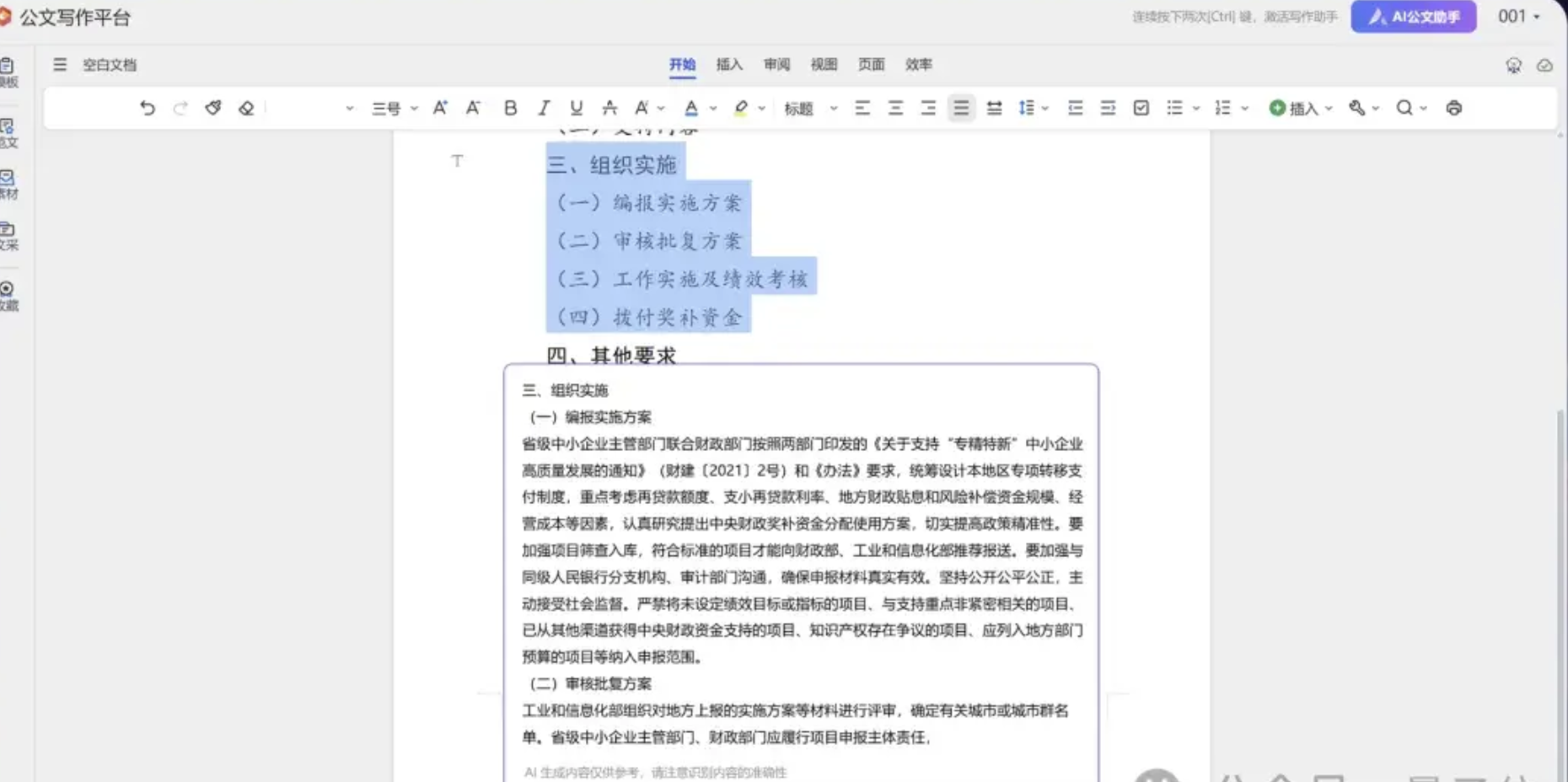
Task: Launch the AI公文助手 button
Action: 1413,17
